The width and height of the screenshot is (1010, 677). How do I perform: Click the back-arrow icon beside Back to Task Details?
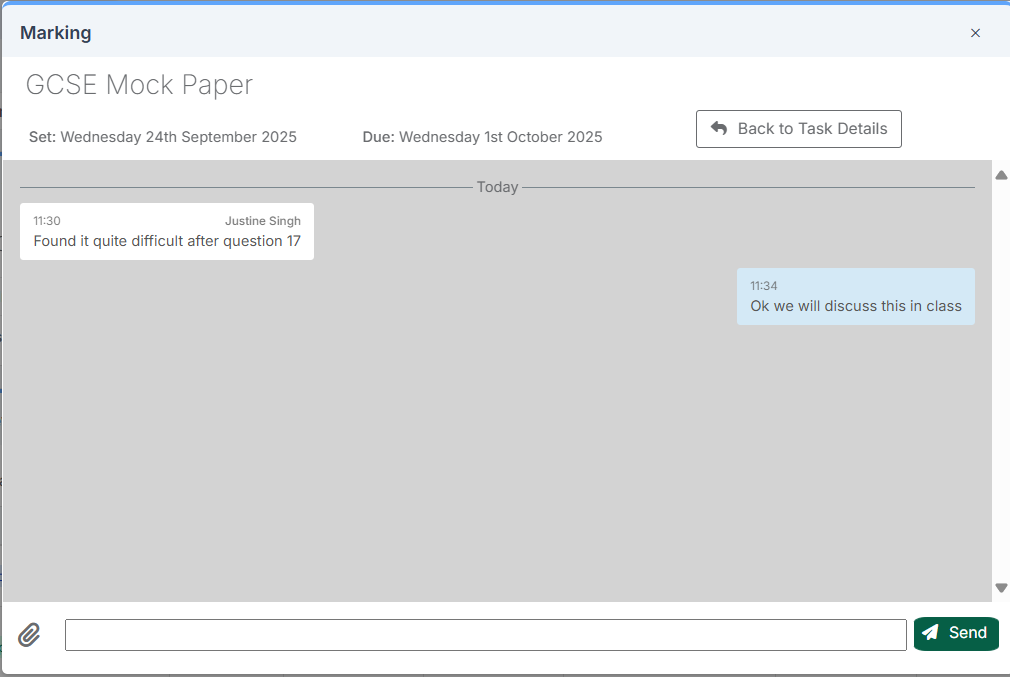(x=720, y=128)
